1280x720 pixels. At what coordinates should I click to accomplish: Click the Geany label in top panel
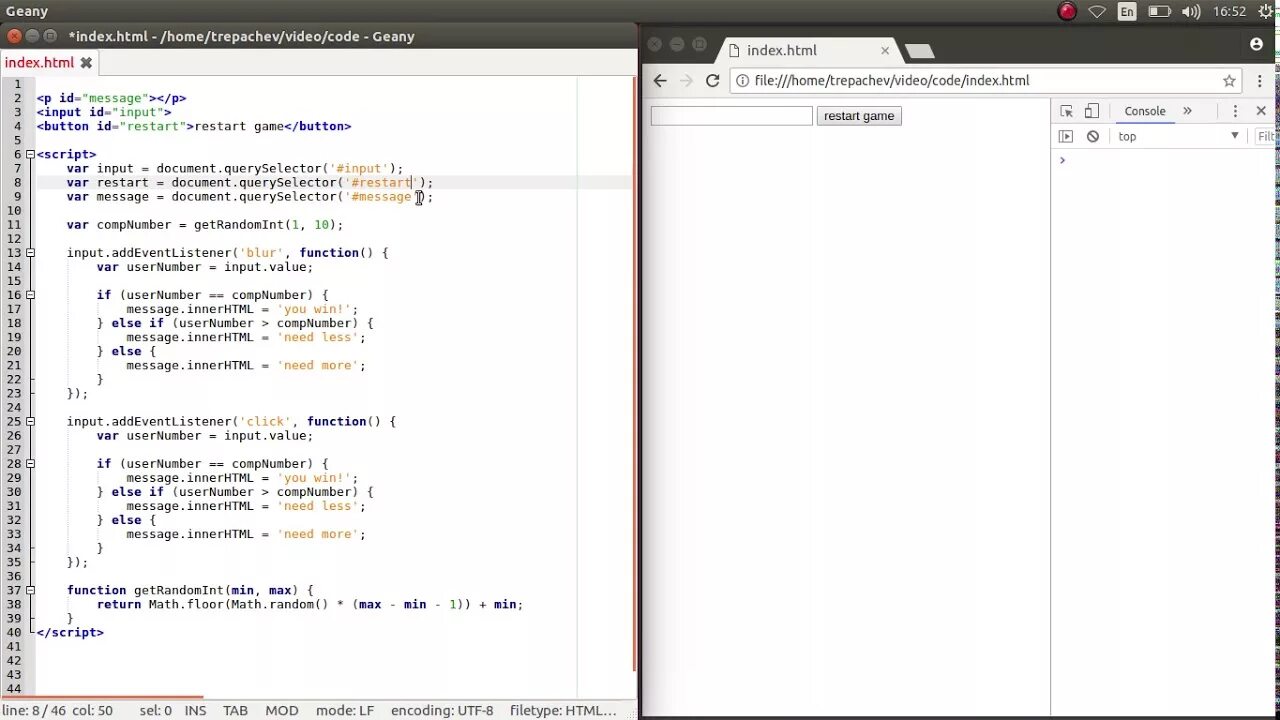tap(27, 11)
